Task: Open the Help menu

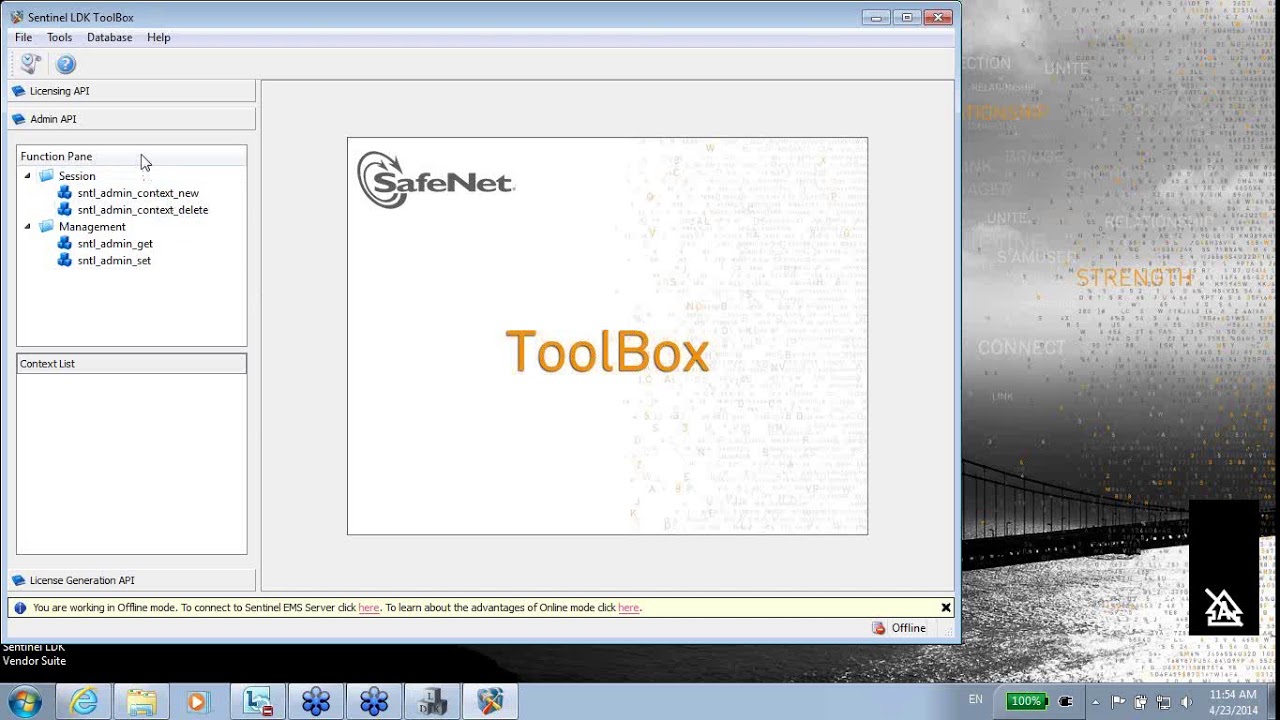Action: tap(158, 37)
